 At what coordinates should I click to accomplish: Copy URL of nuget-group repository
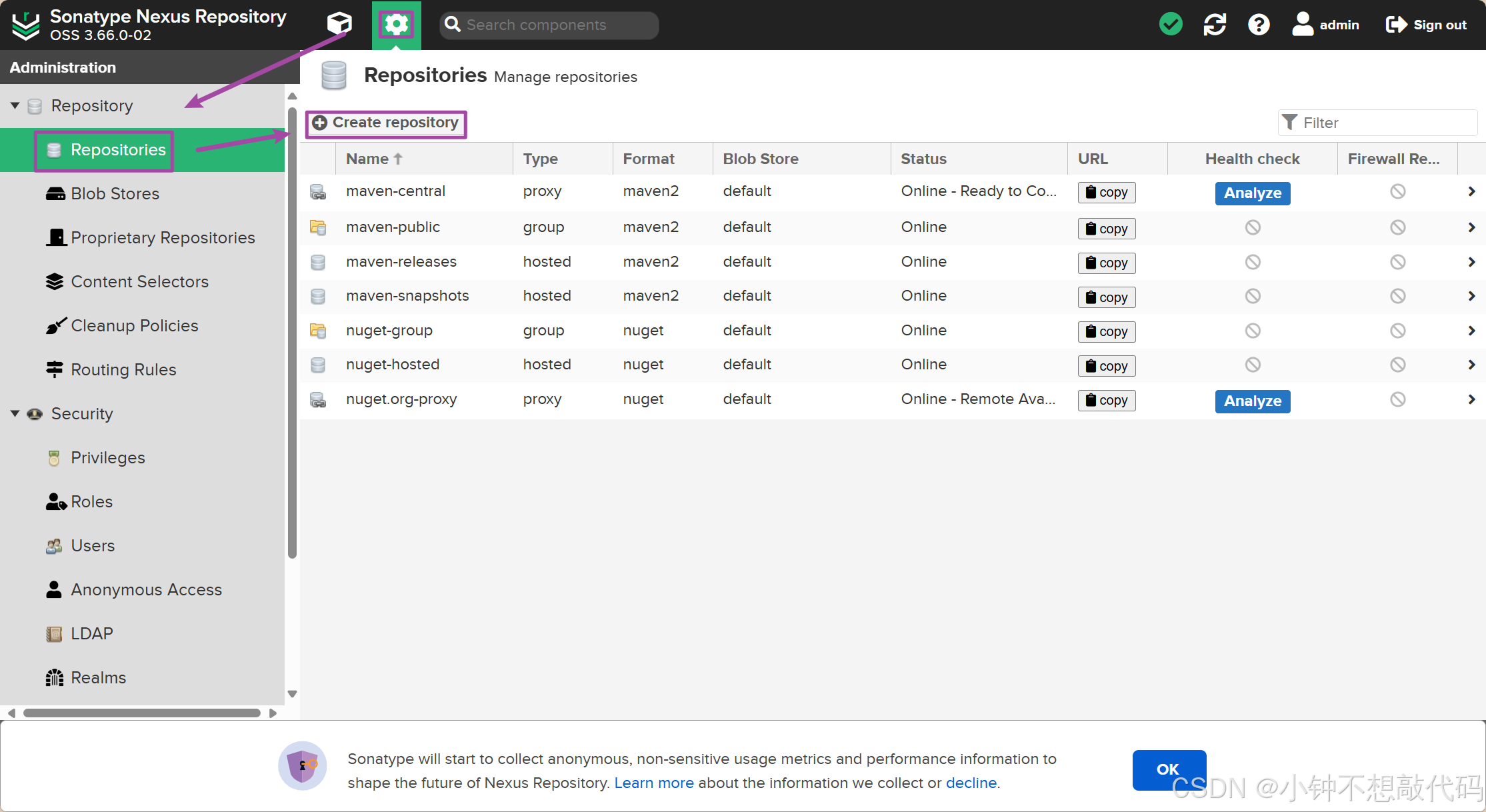tap(1107, 332)
